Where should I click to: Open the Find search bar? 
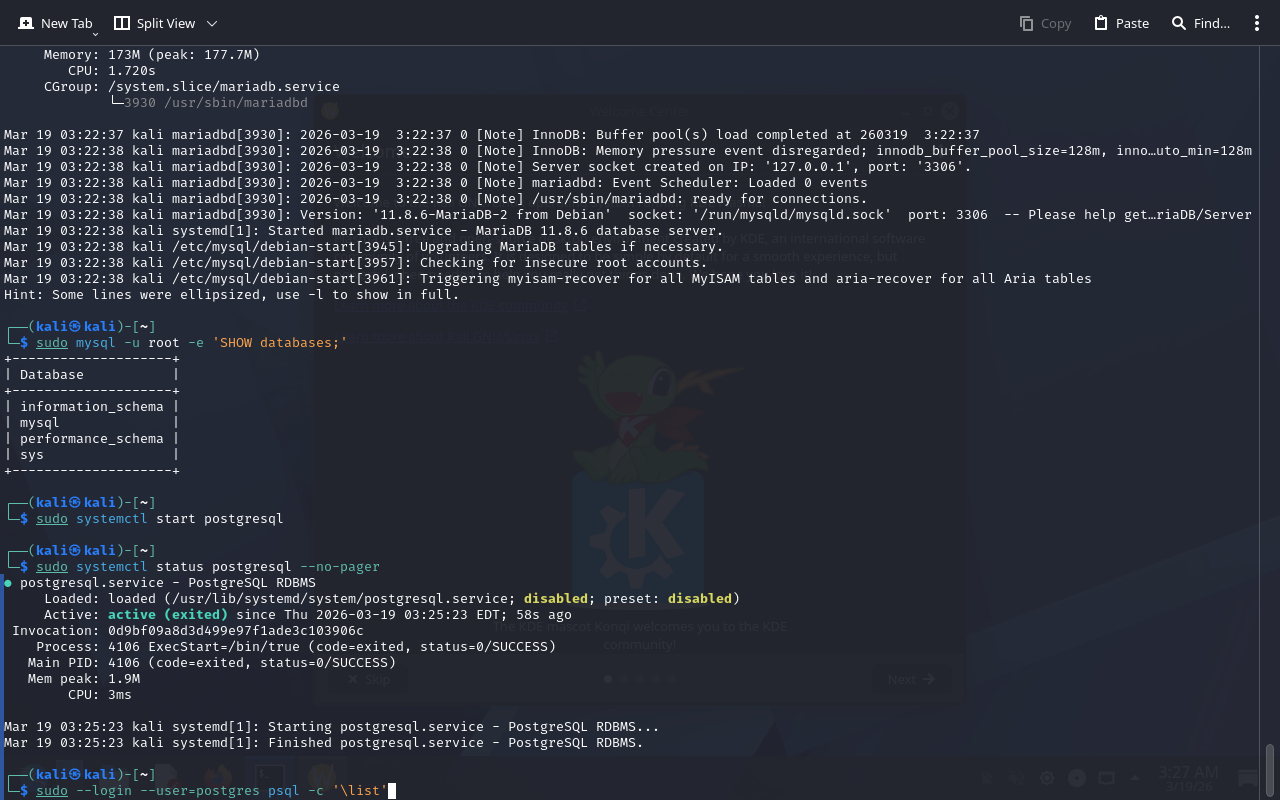click(x=1200, y=23)
